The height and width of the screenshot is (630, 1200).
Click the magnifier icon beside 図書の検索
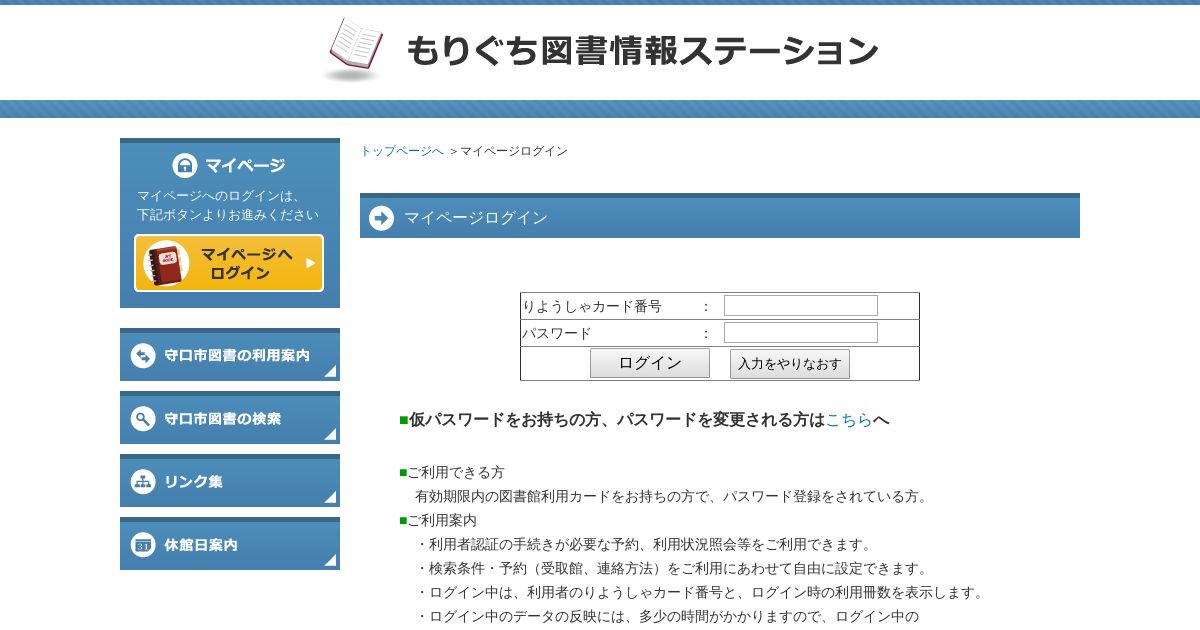click(143, 418)
